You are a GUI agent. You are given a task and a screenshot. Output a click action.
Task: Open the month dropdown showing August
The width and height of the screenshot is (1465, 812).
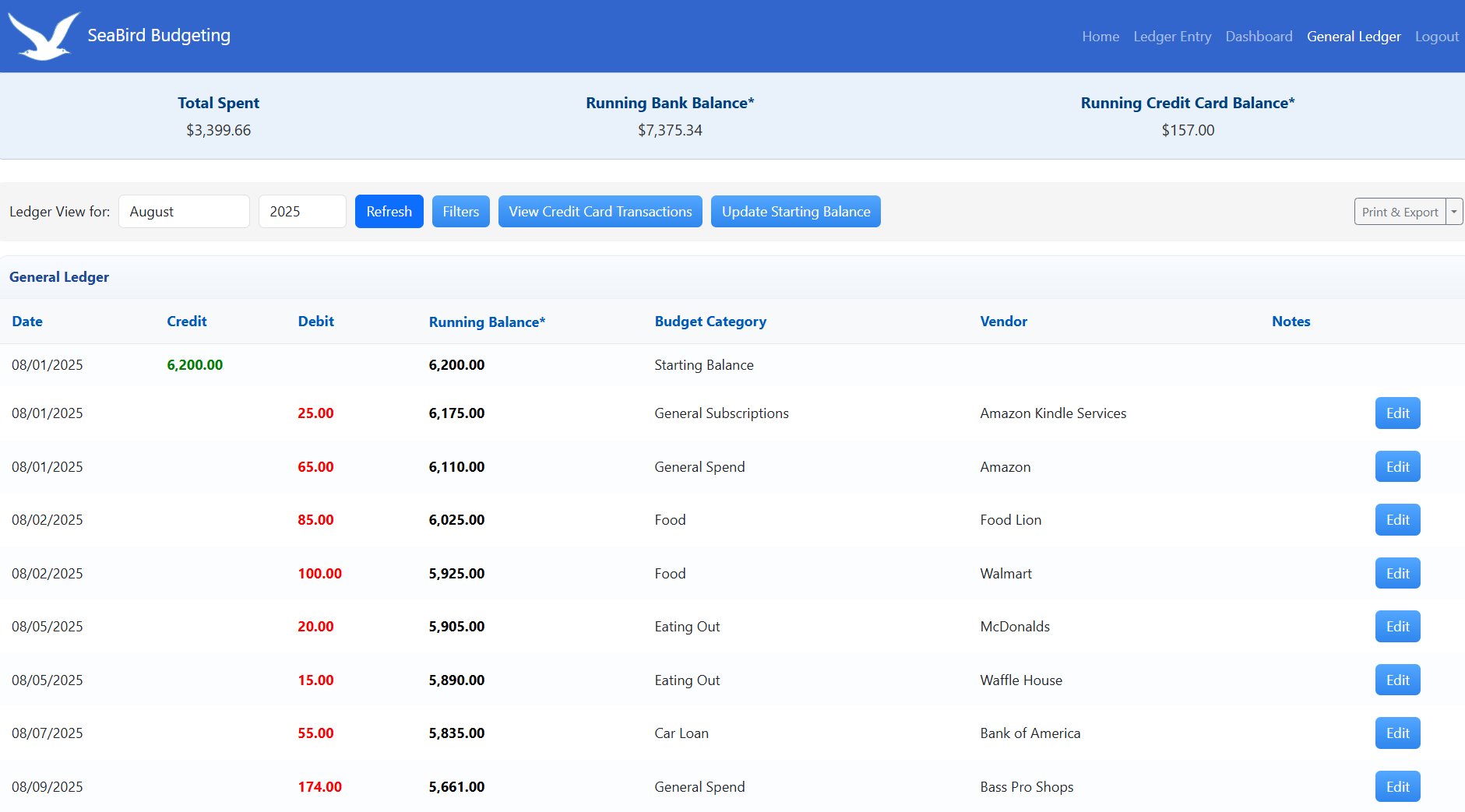coord(184,212)
